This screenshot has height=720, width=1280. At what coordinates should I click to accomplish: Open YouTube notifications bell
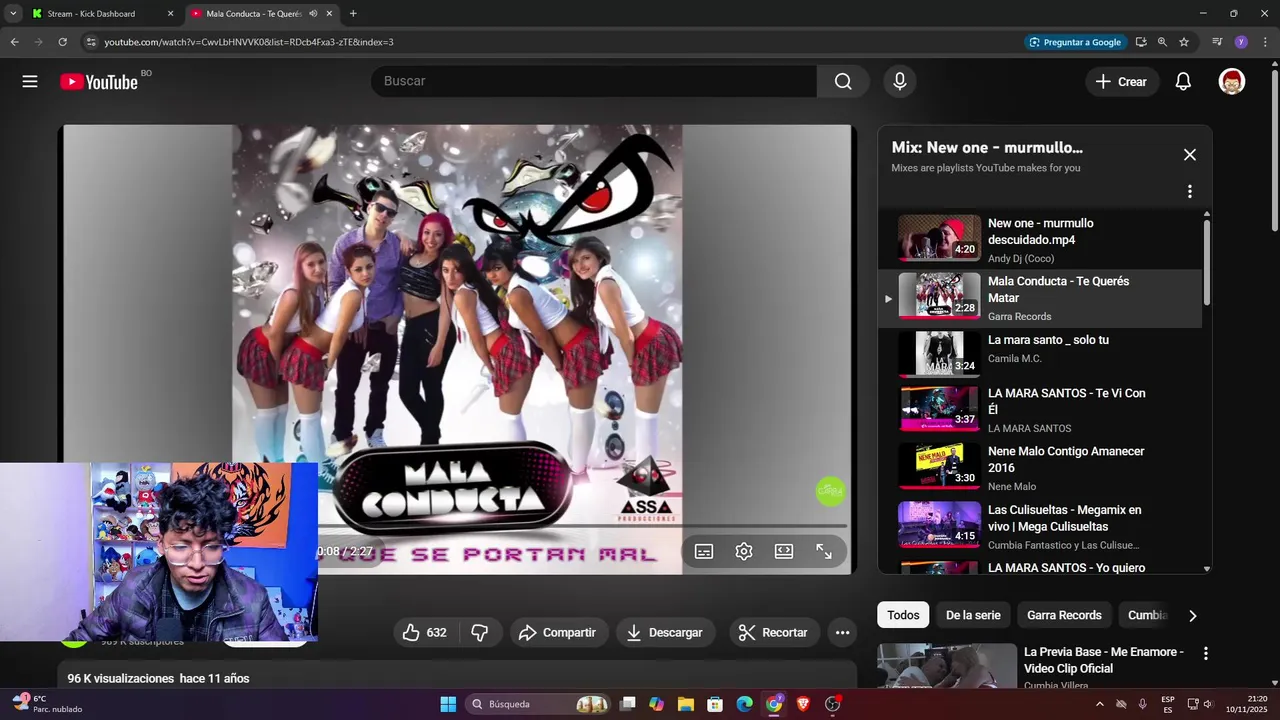click(x=1183, y=82)
